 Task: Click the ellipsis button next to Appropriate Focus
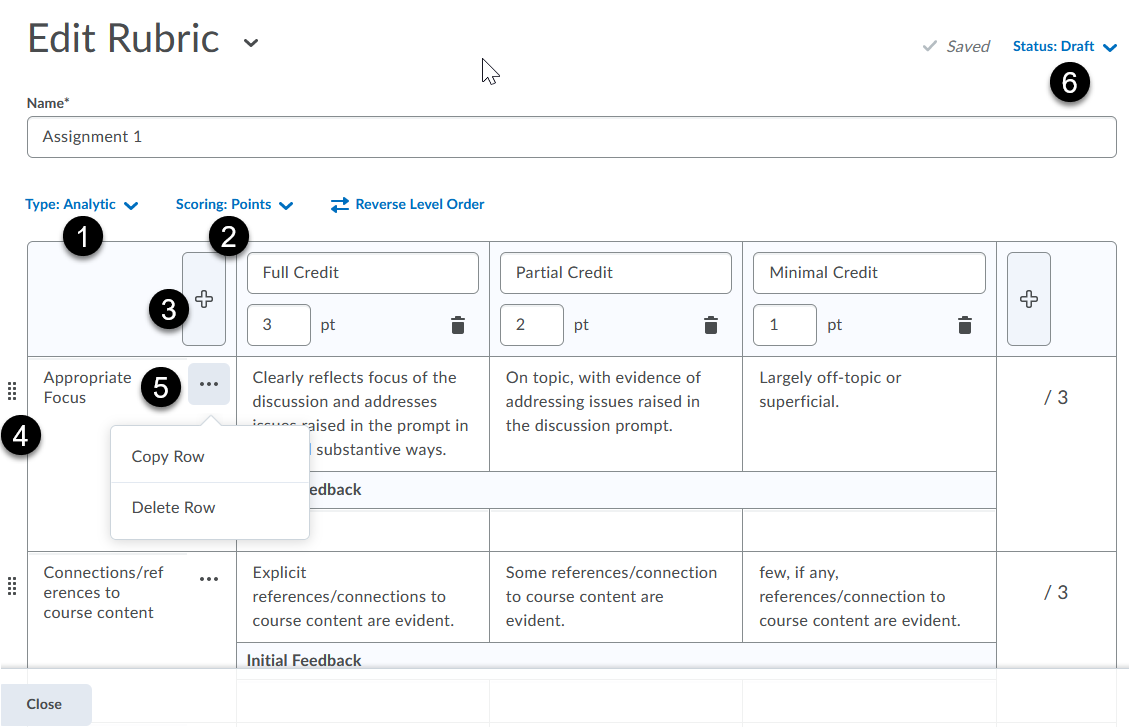tap(208, 384)
